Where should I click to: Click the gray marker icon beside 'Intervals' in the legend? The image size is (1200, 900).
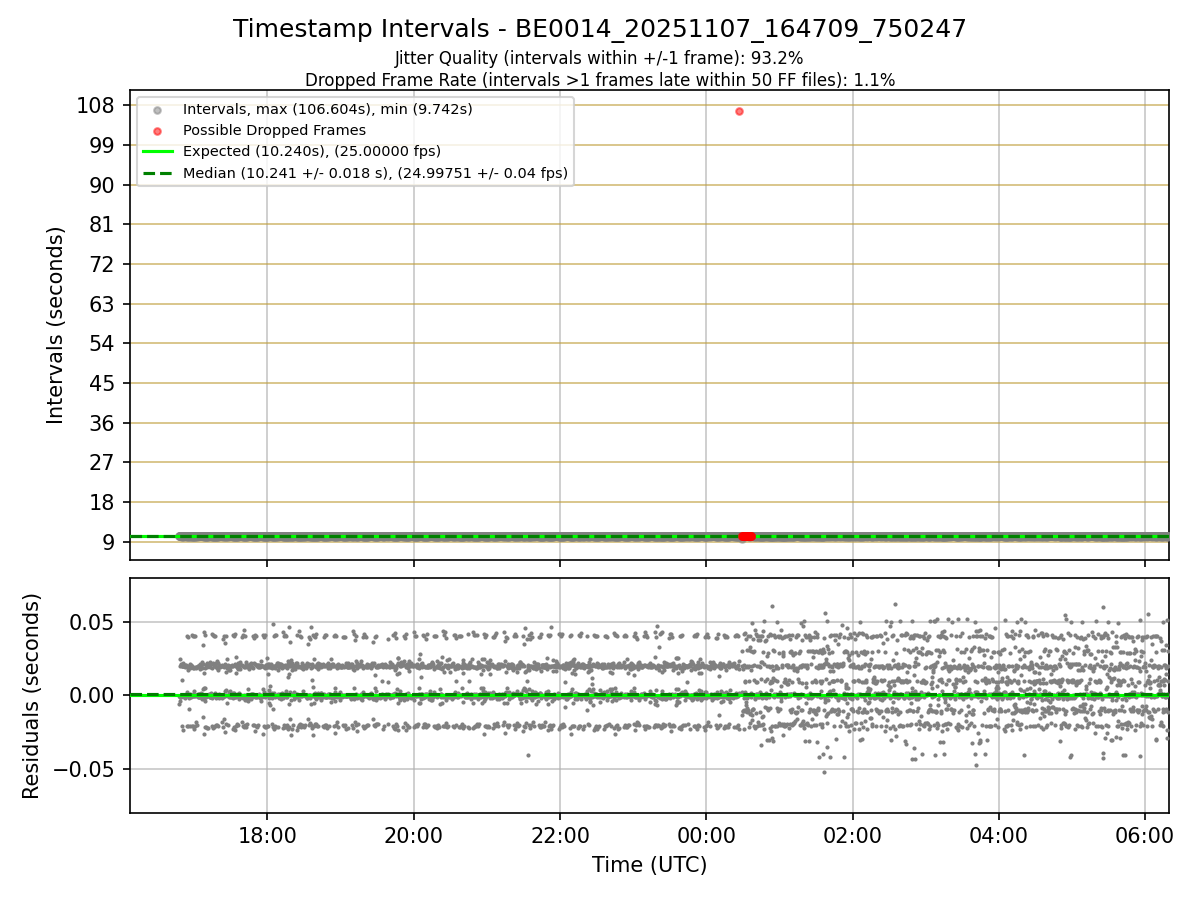(x=157, y=110)
